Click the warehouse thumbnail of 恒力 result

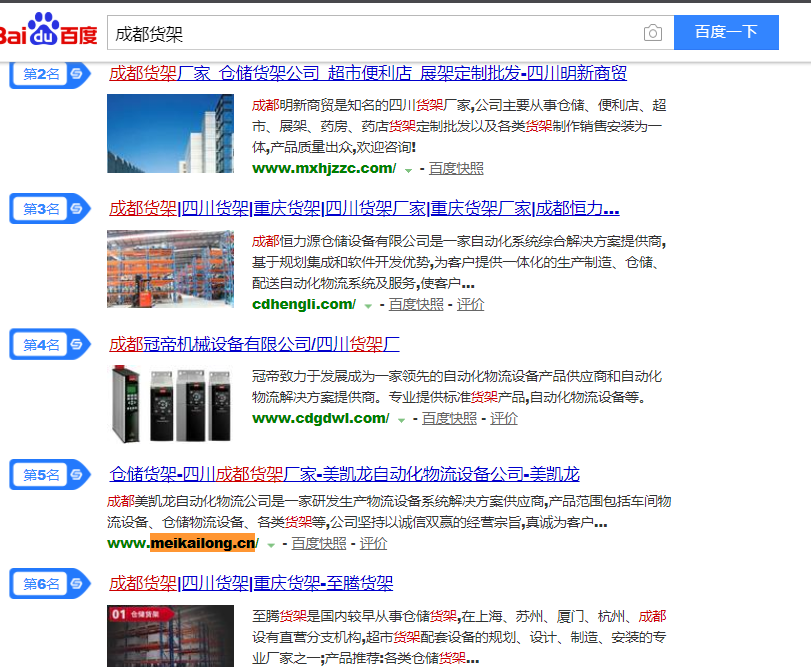[x=170, y=269]
